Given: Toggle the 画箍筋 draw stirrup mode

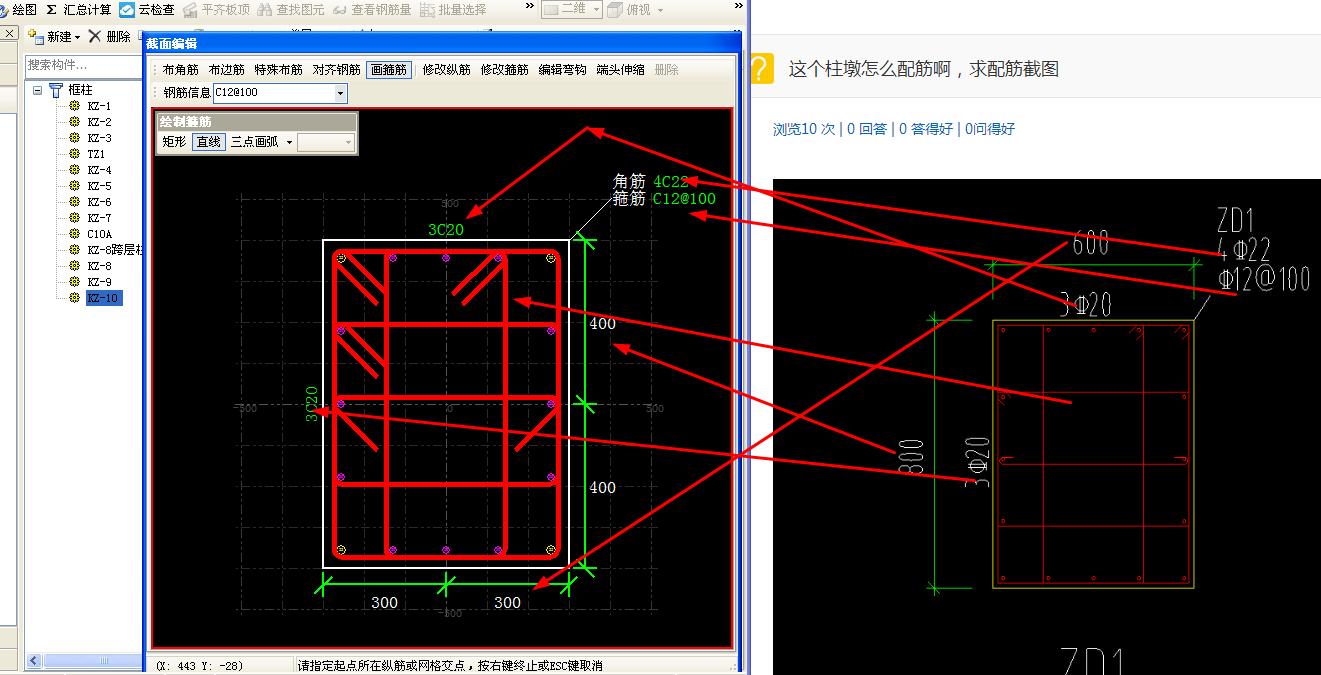Looking at the screenshot, I should (388, 70).
